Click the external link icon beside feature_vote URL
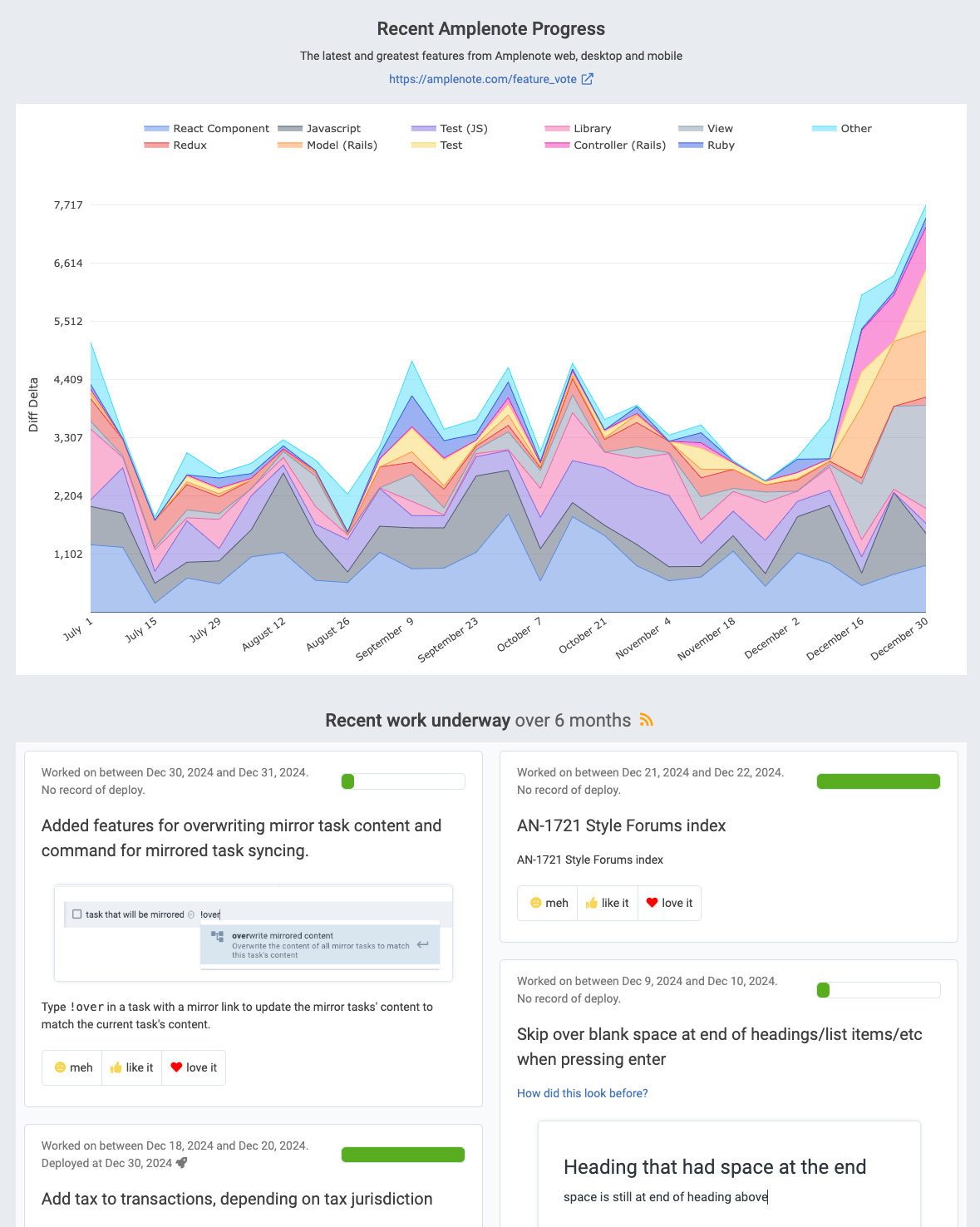The width and height of the screenshot is (980, 1227). (588, 79)
